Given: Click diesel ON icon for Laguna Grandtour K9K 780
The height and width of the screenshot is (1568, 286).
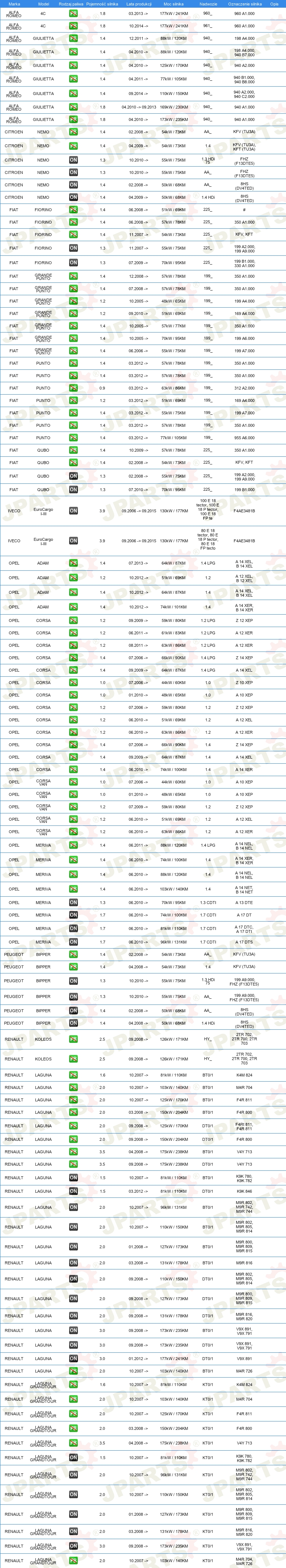Looking at the screenshot, I should pos(73,1458).
